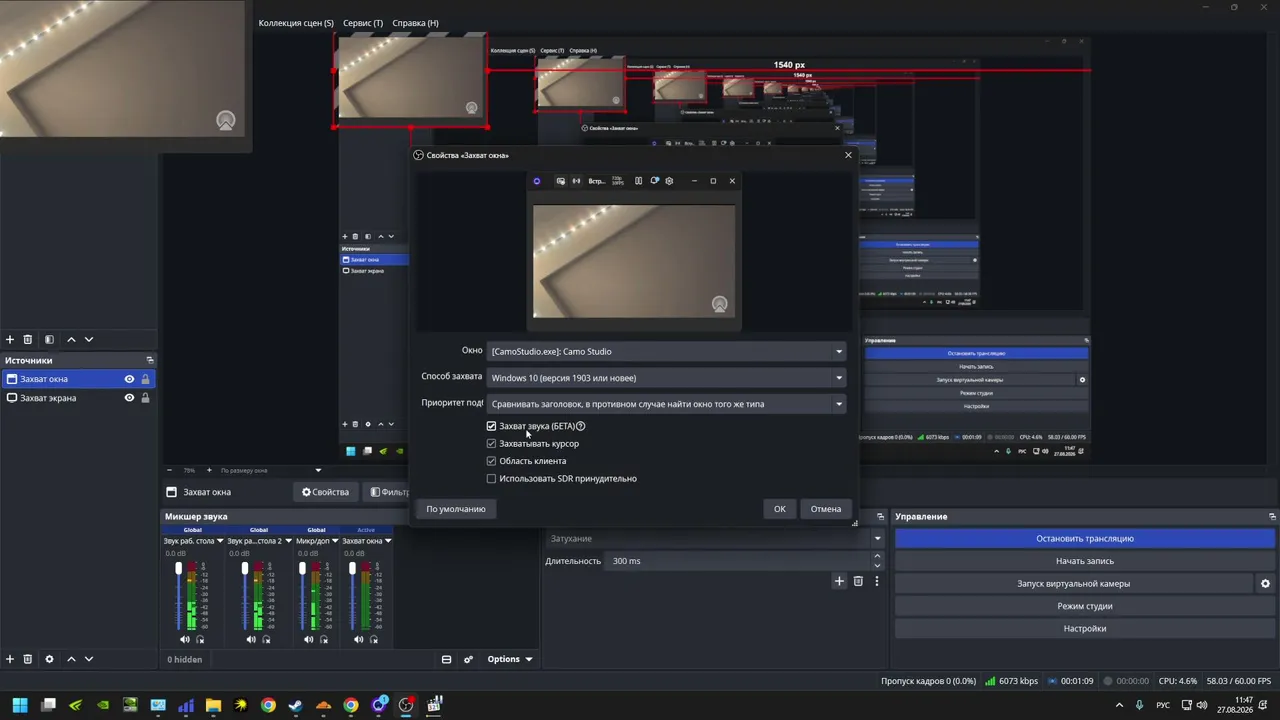Mute the Звук раб. стола channel
1280x720 pixels.
tap(185, 639)
